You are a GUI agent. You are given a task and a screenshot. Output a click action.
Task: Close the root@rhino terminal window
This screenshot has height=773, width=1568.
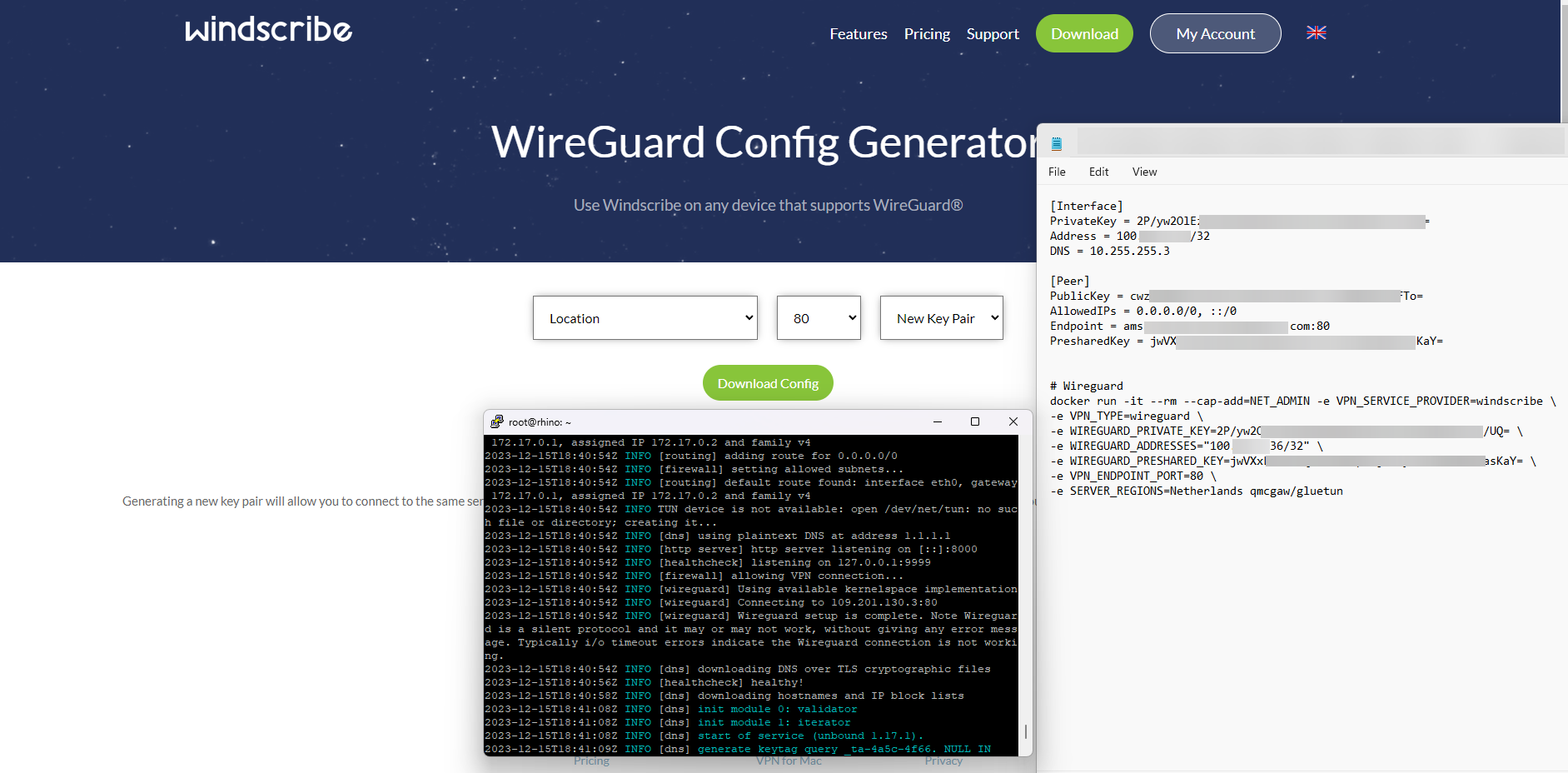click(x=1013, y=421)
